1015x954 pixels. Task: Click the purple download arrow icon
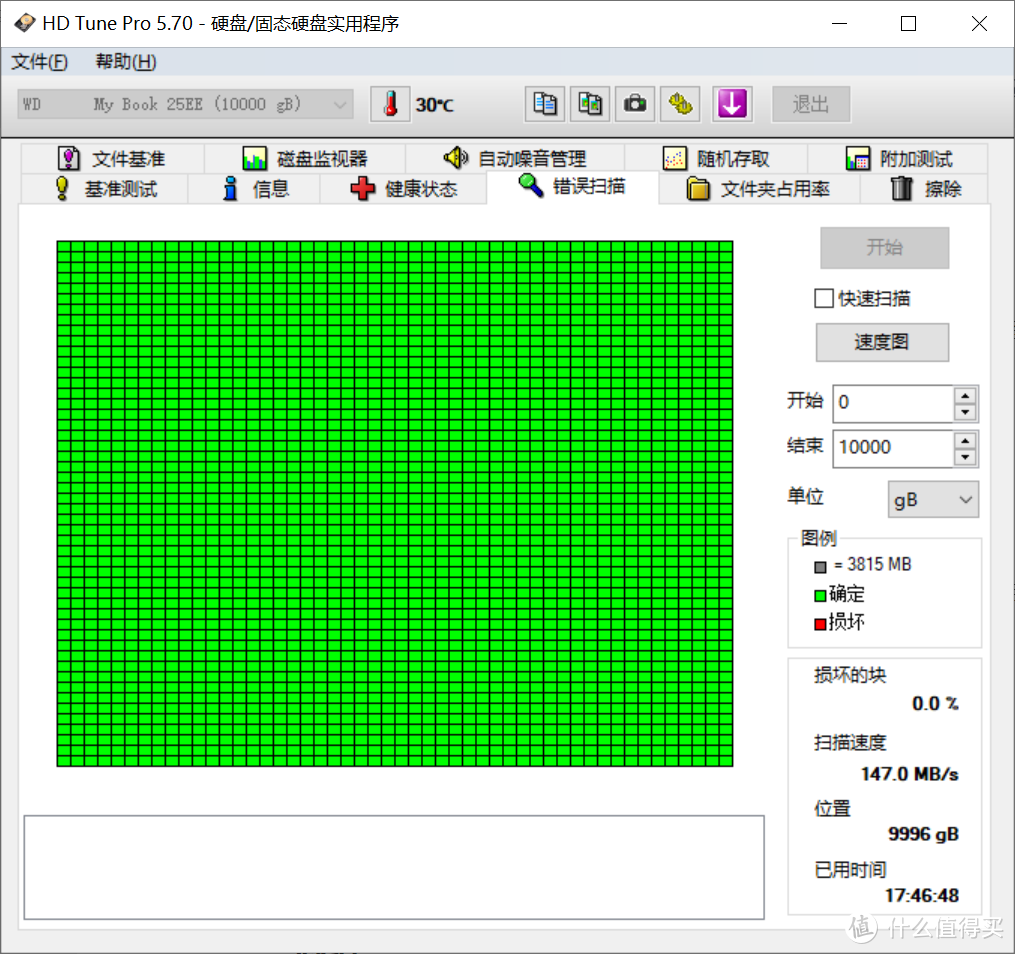pyautogui.click(x=732, y=104)
